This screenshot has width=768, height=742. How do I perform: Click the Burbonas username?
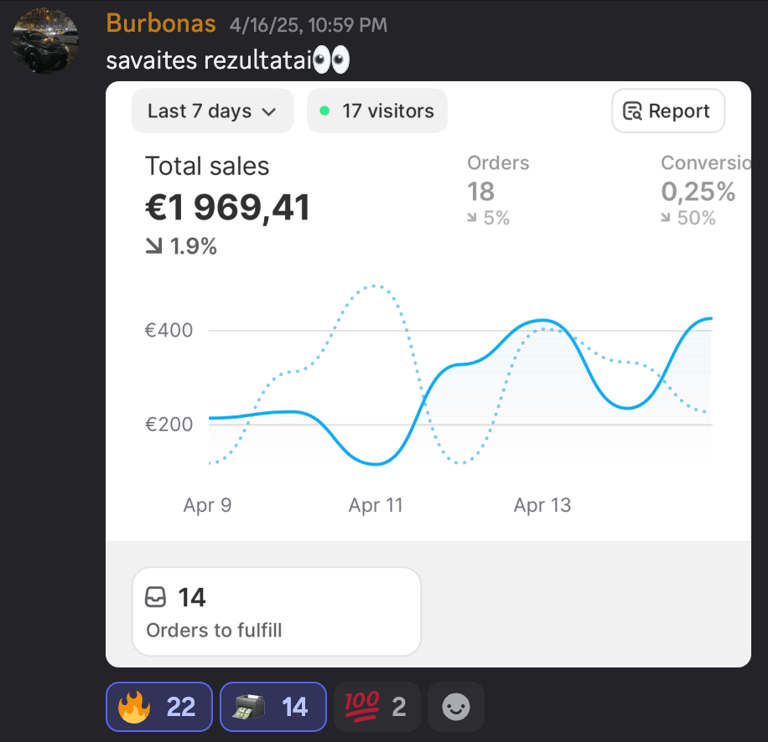[160, 23]
